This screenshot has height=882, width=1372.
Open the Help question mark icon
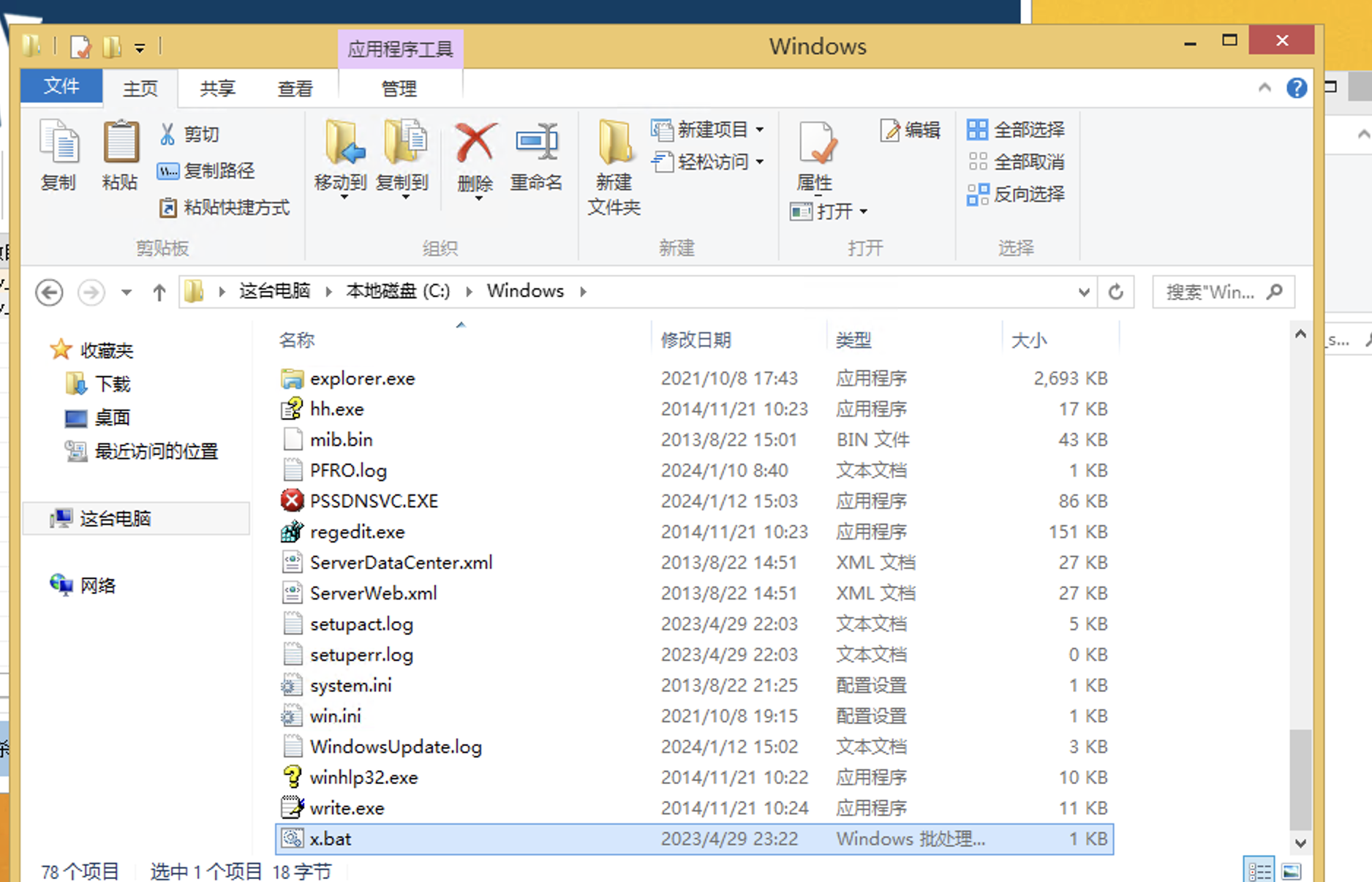[x=1297, y=88]
